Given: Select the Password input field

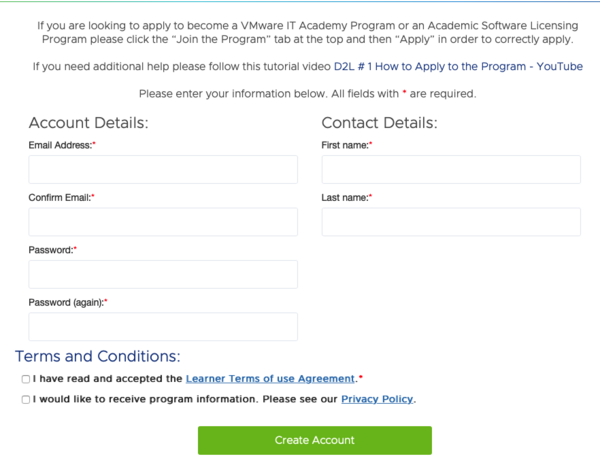Looking at the screenshot, I should [x=163, y=274].
